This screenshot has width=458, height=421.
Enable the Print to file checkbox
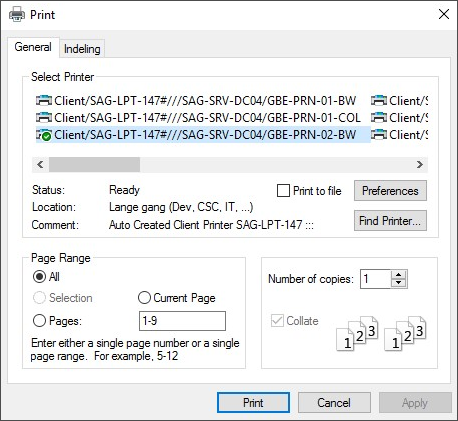pyautogui.click(x=283, y=191)
